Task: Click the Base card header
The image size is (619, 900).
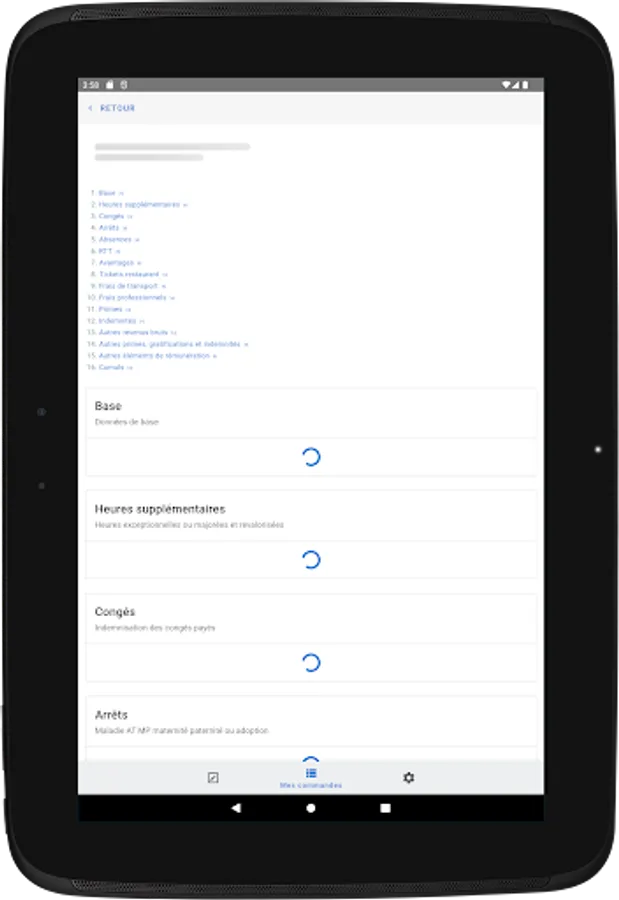Action: [311, 413]
